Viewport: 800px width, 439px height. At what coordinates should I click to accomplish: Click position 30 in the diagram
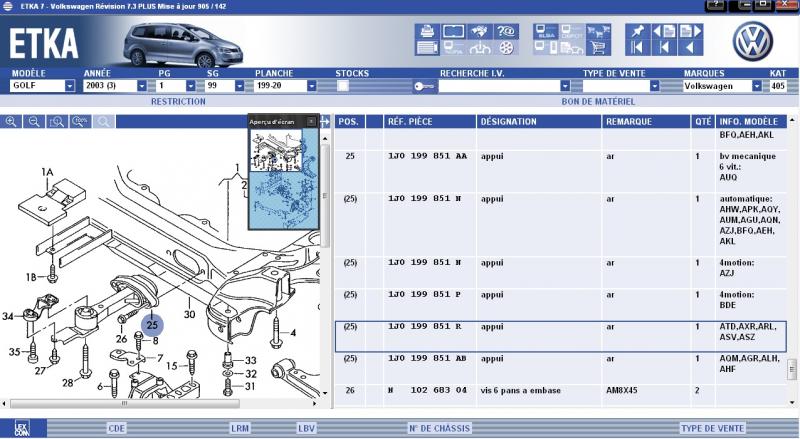(189, 314)
